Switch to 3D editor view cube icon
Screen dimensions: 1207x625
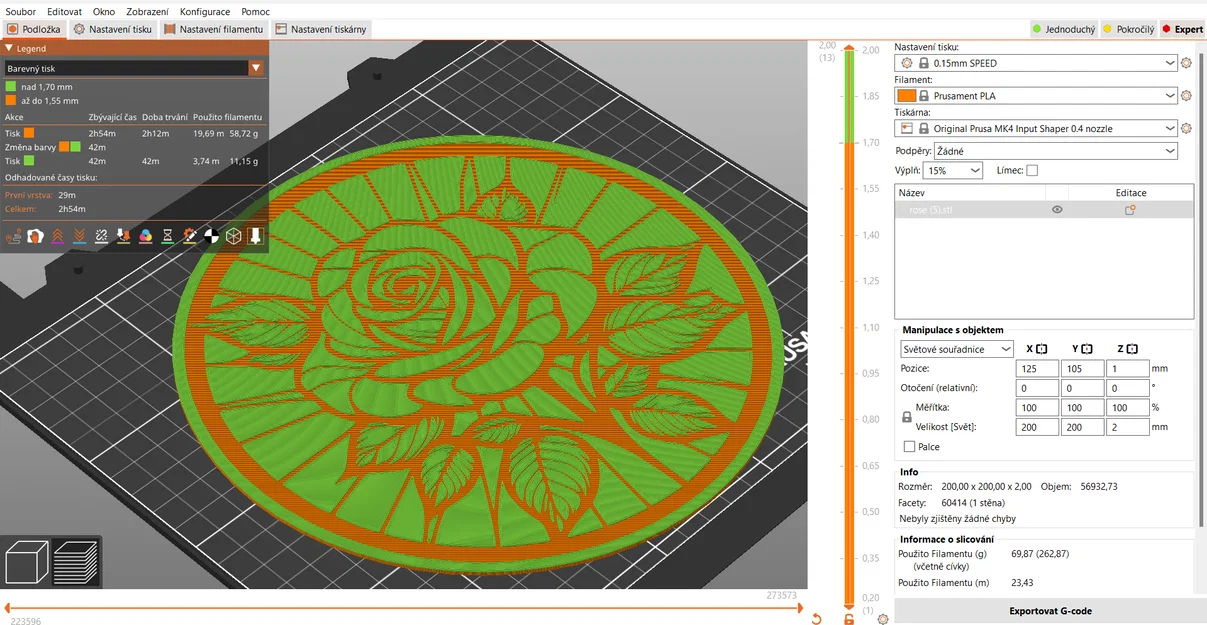point(25,562)
